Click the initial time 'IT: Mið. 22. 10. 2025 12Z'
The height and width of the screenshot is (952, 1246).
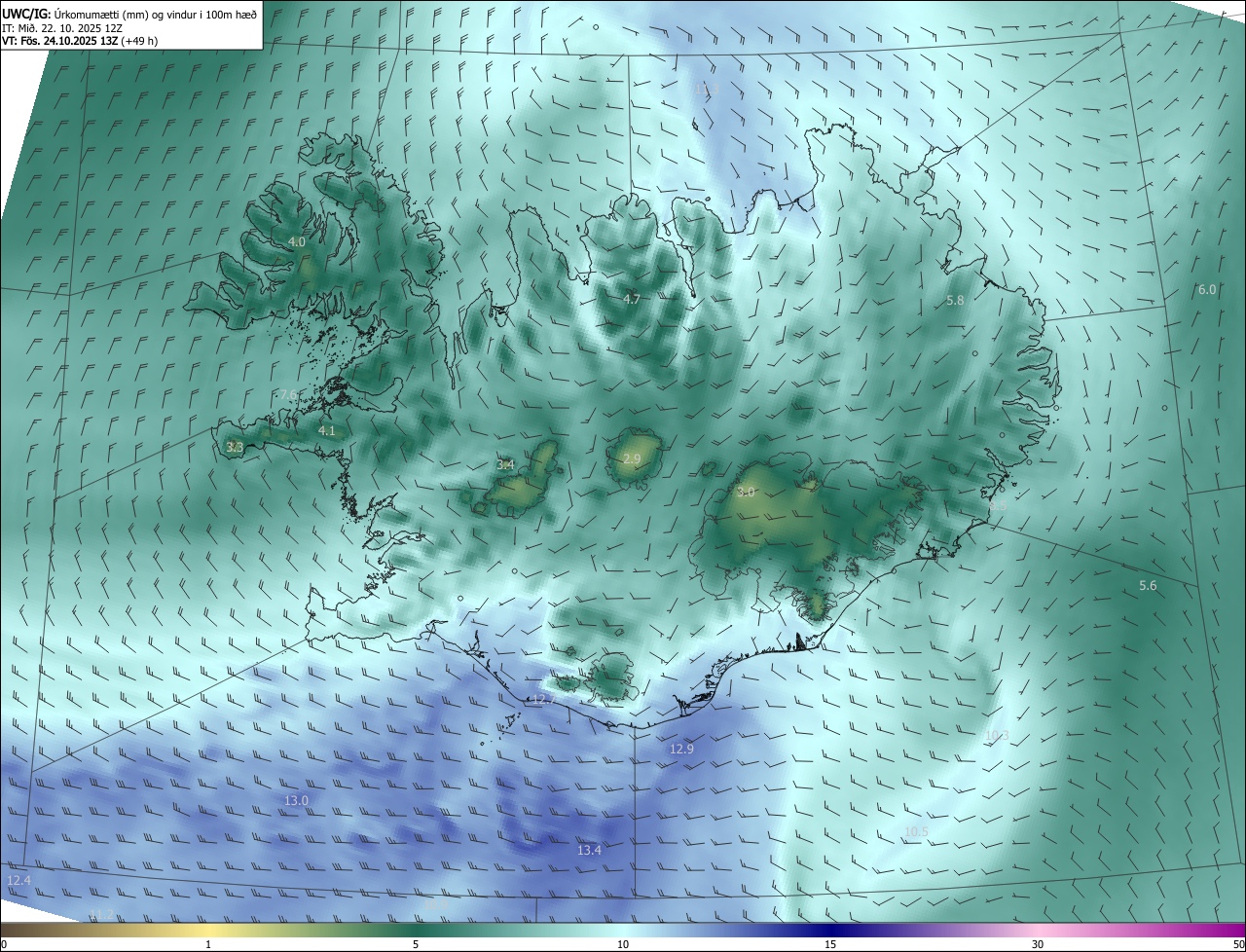tap(62, 28)
